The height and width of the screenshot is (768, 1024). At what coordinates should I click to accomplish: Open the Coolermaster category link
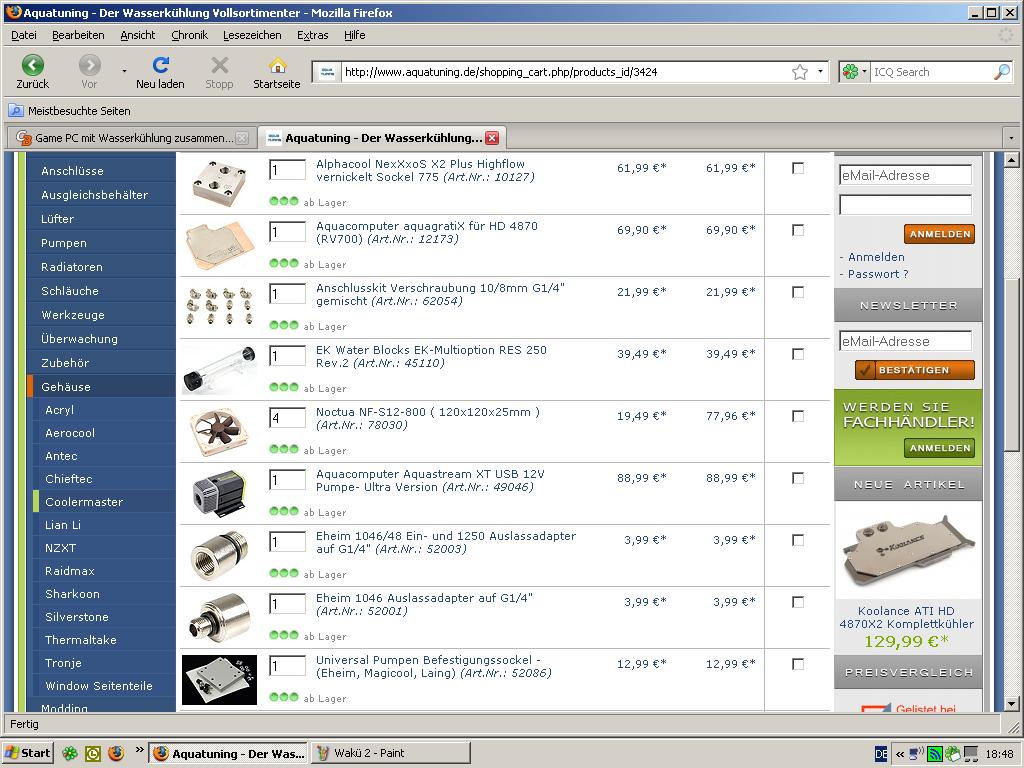pyautogui.click(x=84, y=502)
